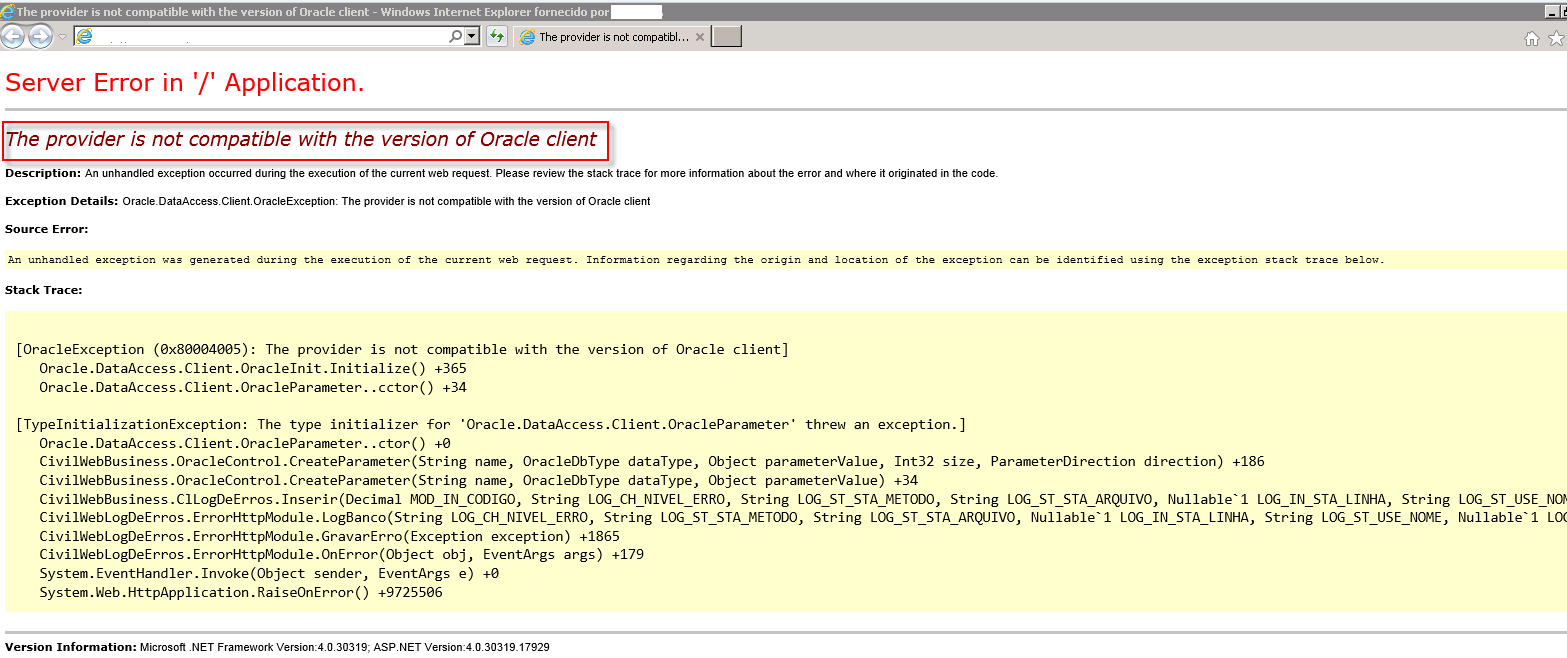Click the 'OracleParameter..ctor() +0' line
The height and width of the screenshot is (658, 1567).
coord(245,443)
